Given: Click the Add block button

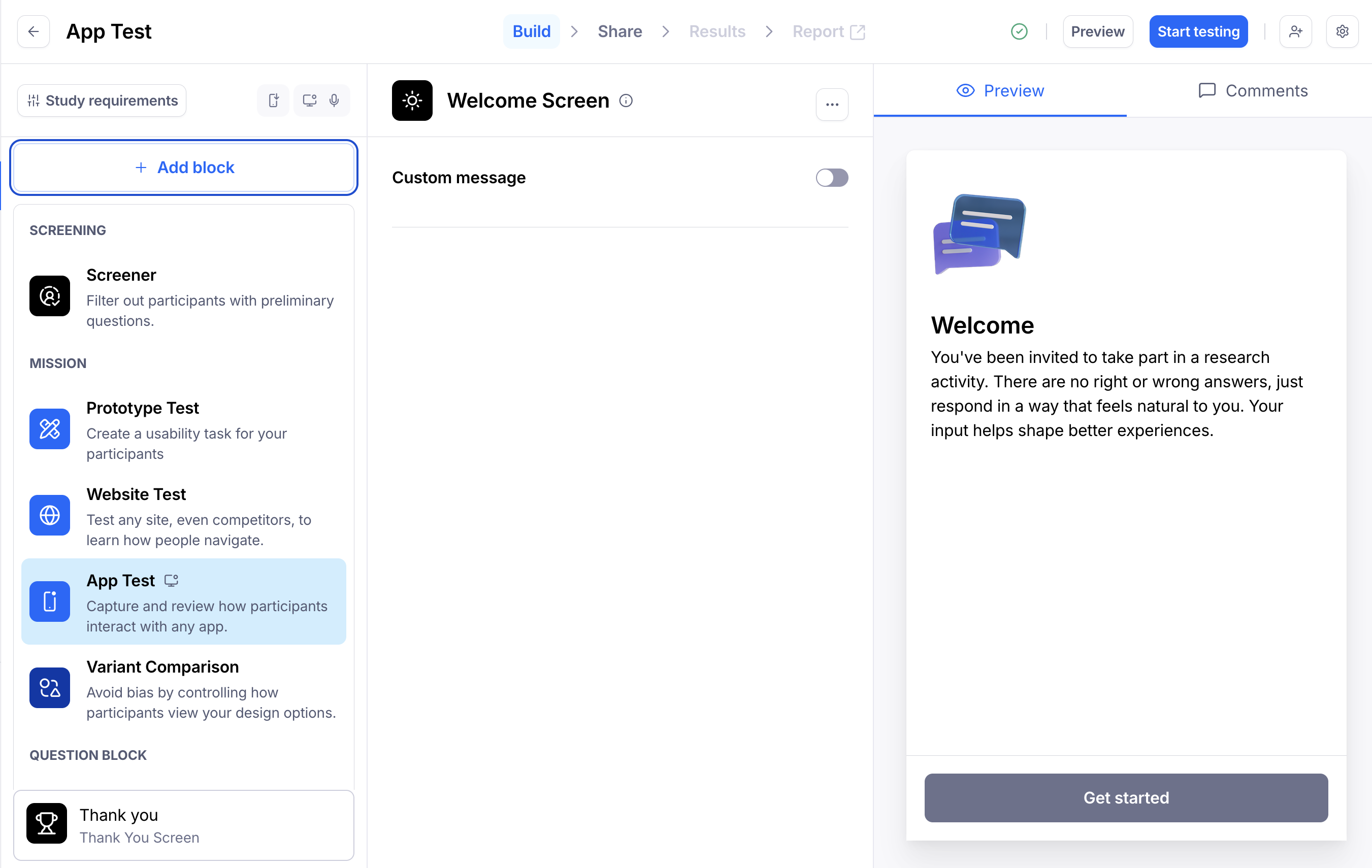Looking at the screenshot, I should click(x=184, y=168).
